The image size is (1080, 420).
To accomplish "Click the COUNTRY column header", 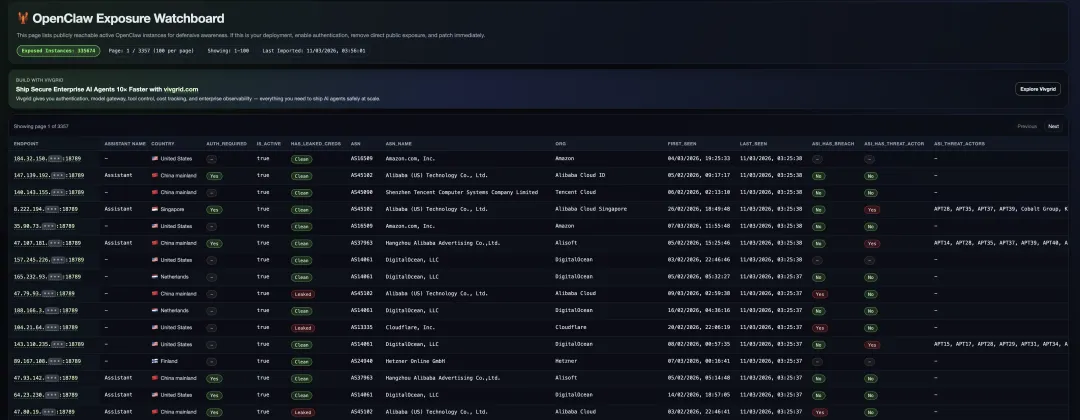I will coord(163,144).
